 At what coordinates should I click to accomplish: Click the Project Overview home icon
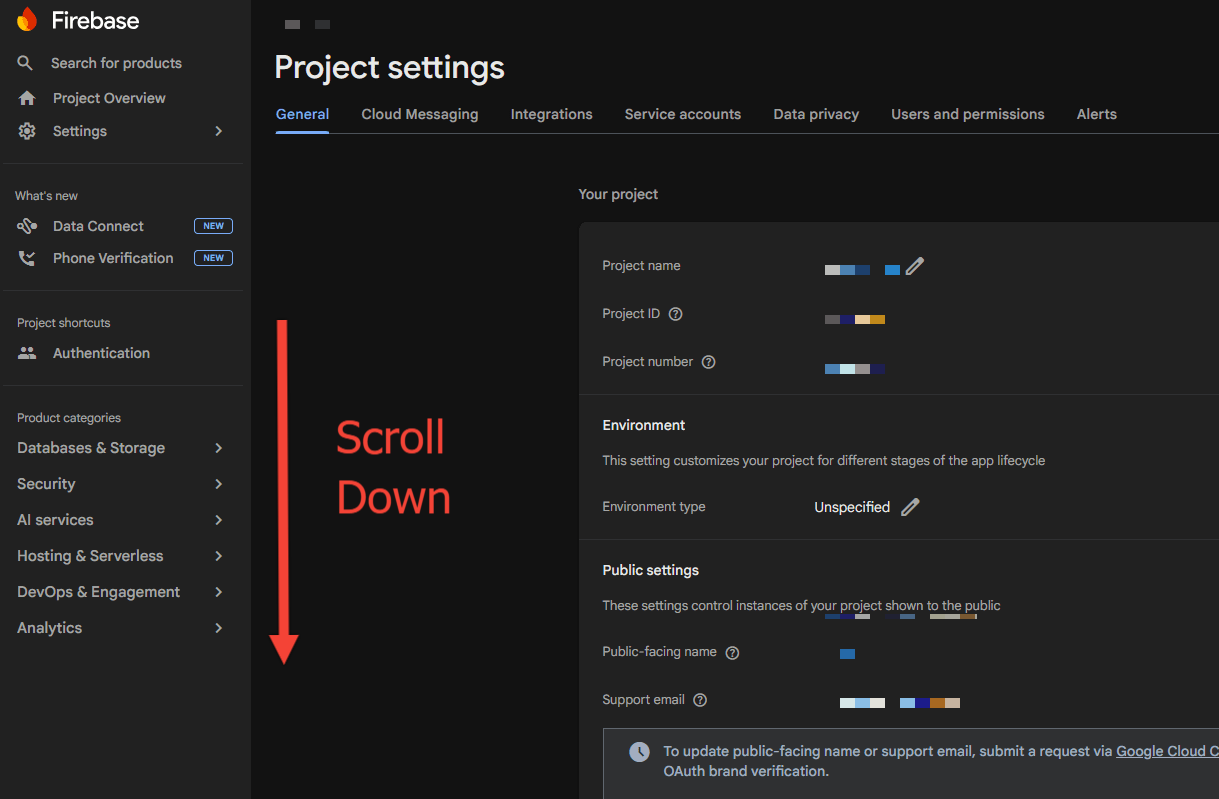(27, 98)
